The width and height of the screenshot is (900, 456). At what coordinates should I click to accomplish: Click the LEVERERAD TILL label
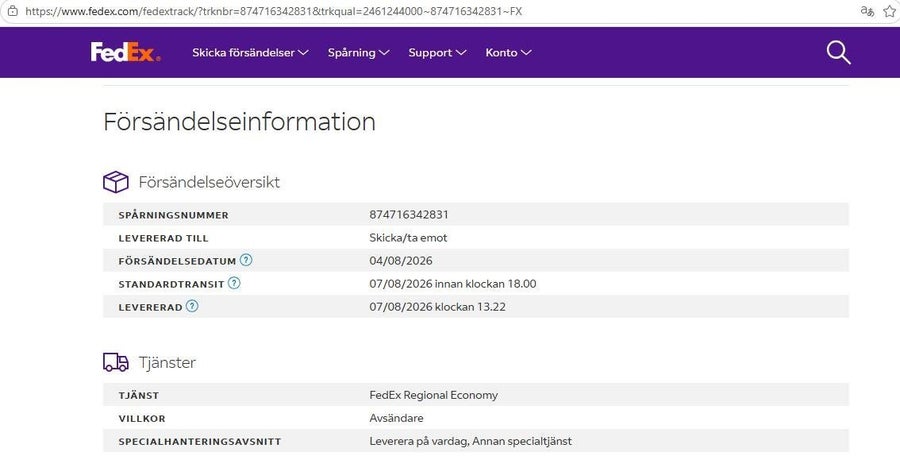(164, 238)
